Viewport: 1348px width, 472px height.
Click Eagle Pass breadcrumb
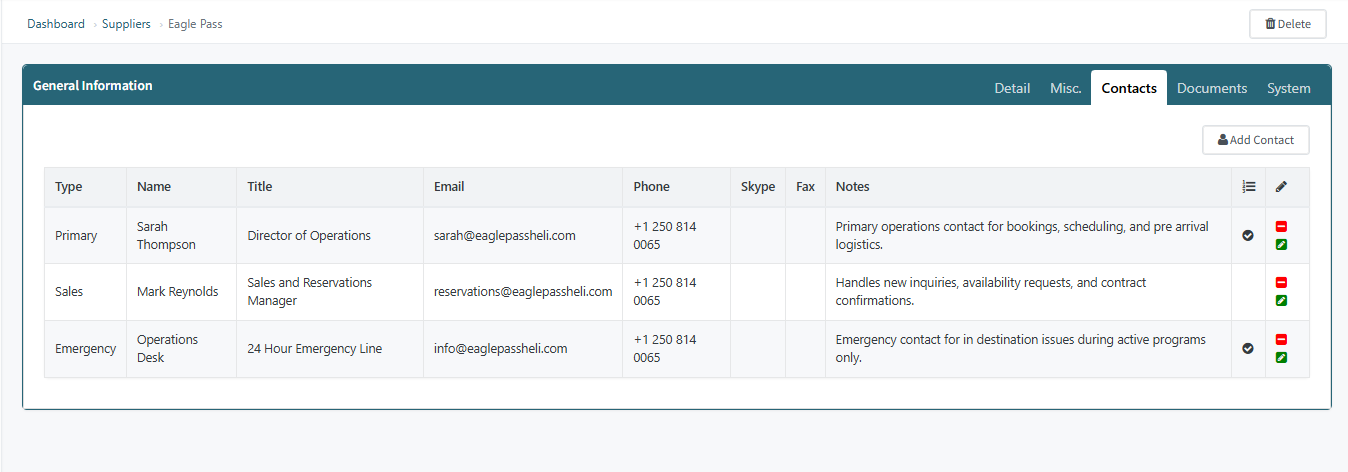195,24
